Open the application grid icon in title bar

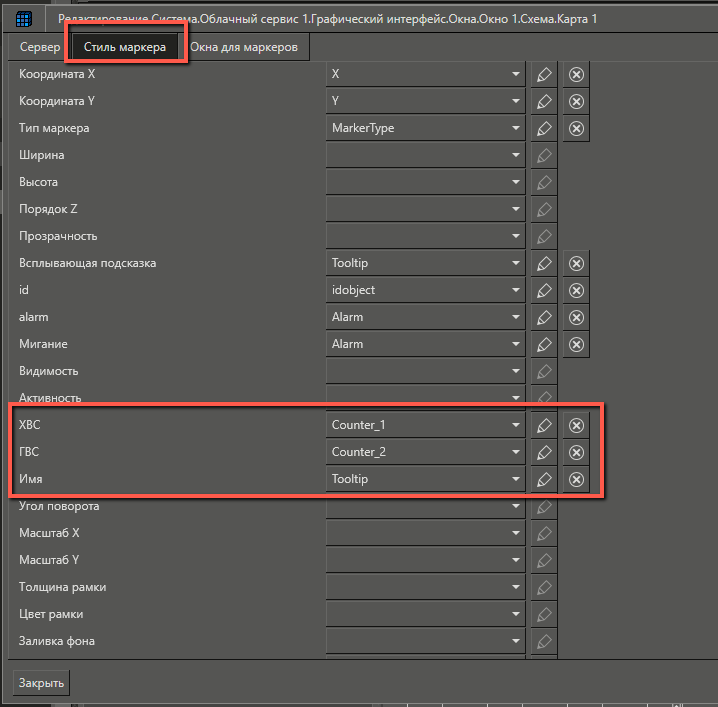click(x=24, y=19)
